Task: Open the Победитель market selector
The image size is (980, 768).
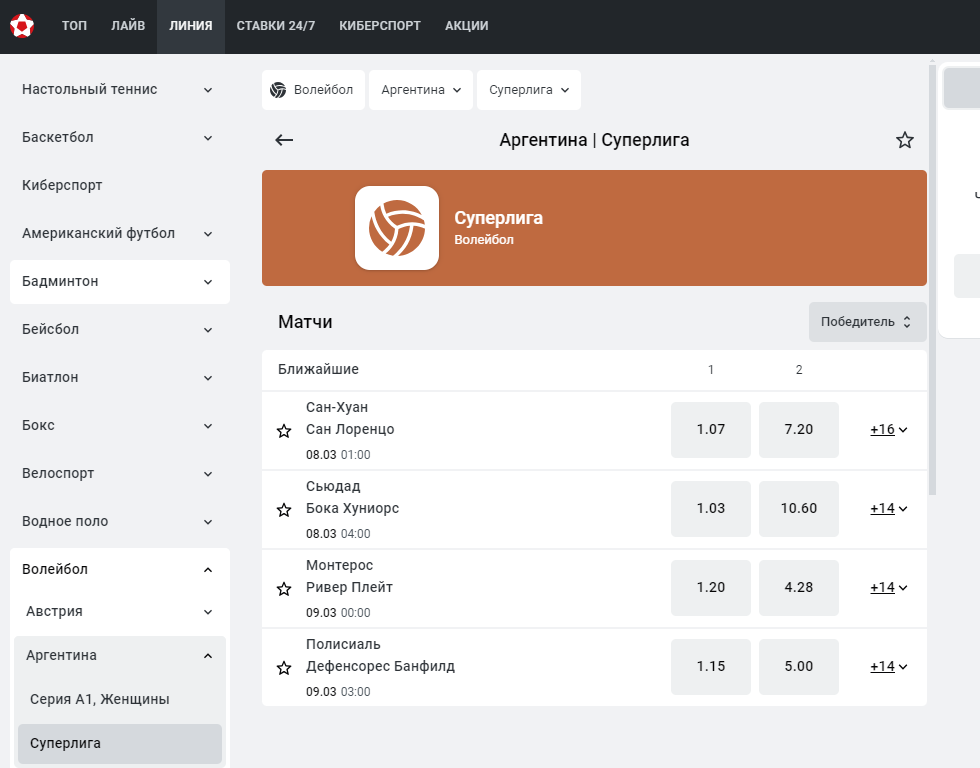Action: (x=868, y=322)
